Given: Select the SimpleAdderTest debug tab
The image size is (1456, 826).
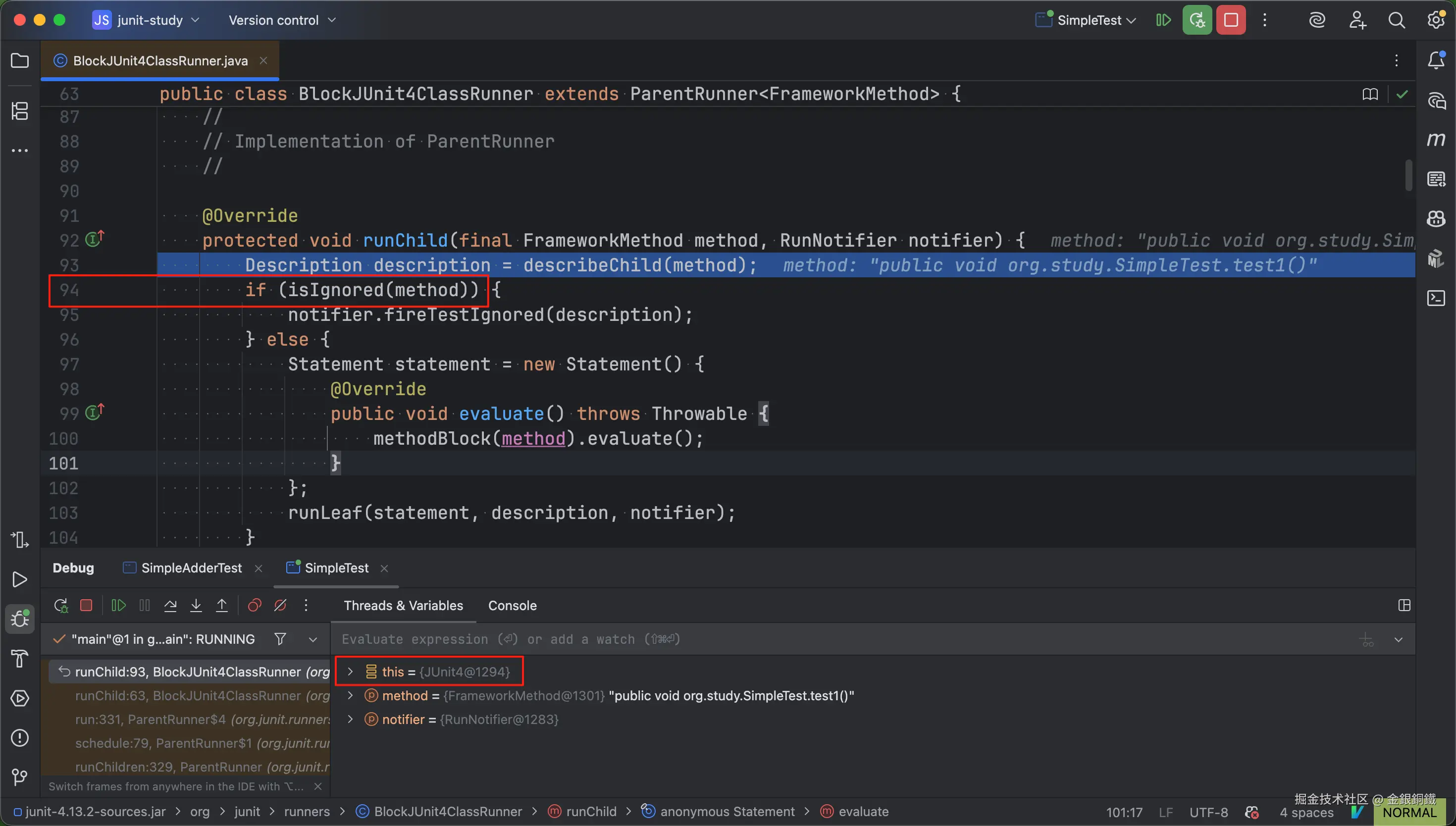Looking at the screenshot, I should tap(191, 568).
